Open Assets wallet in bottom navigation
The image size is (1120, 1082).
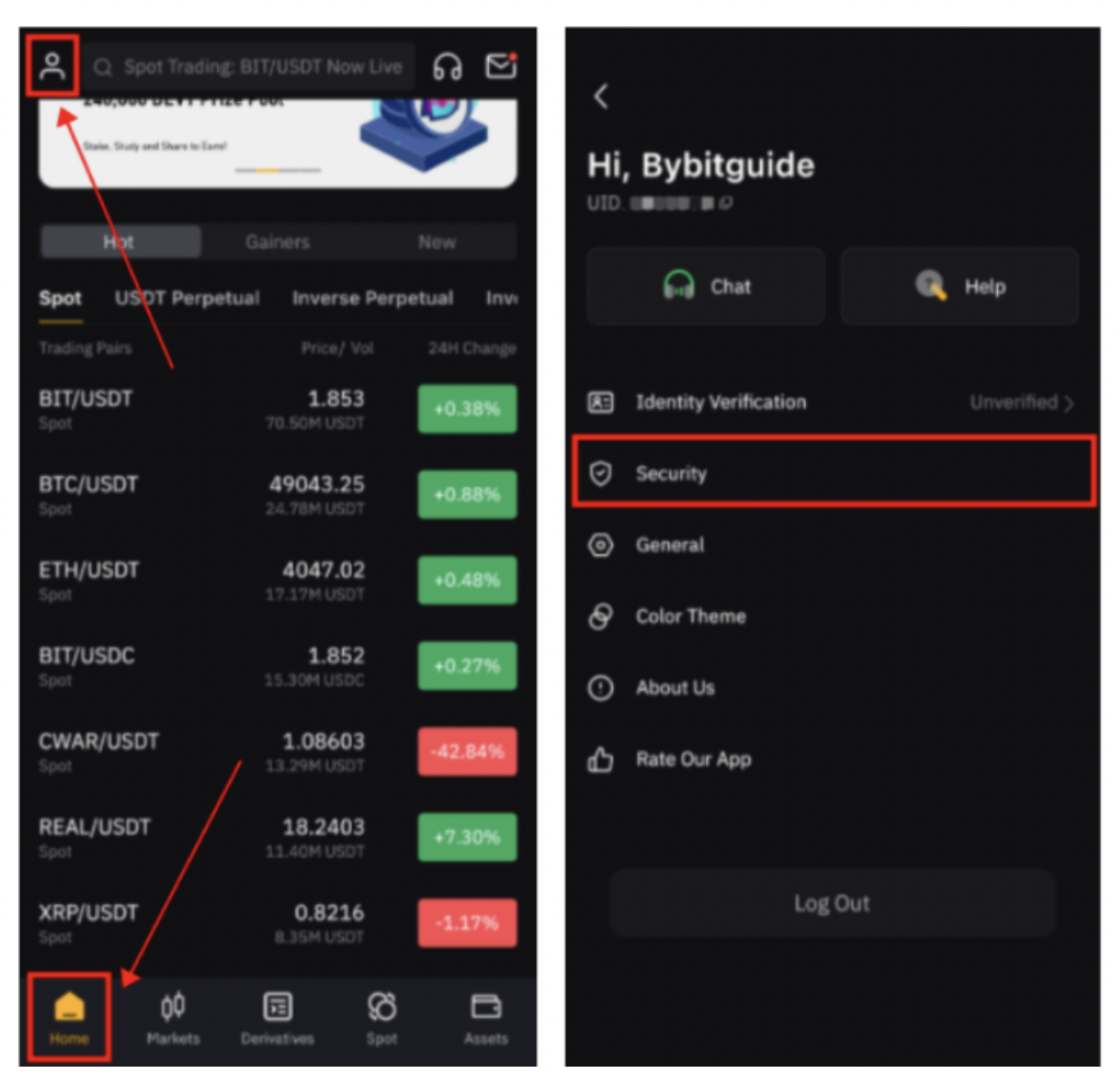[x=486, y=1018]
